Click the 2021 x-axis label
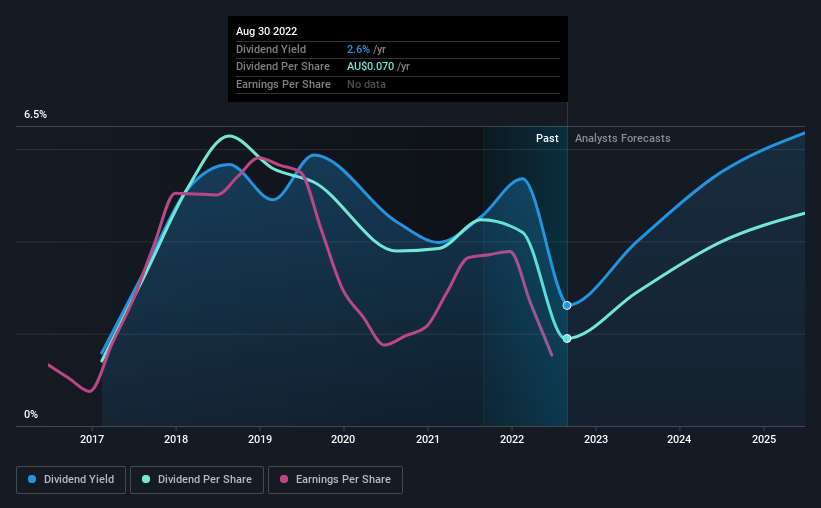 click(428, 439)
